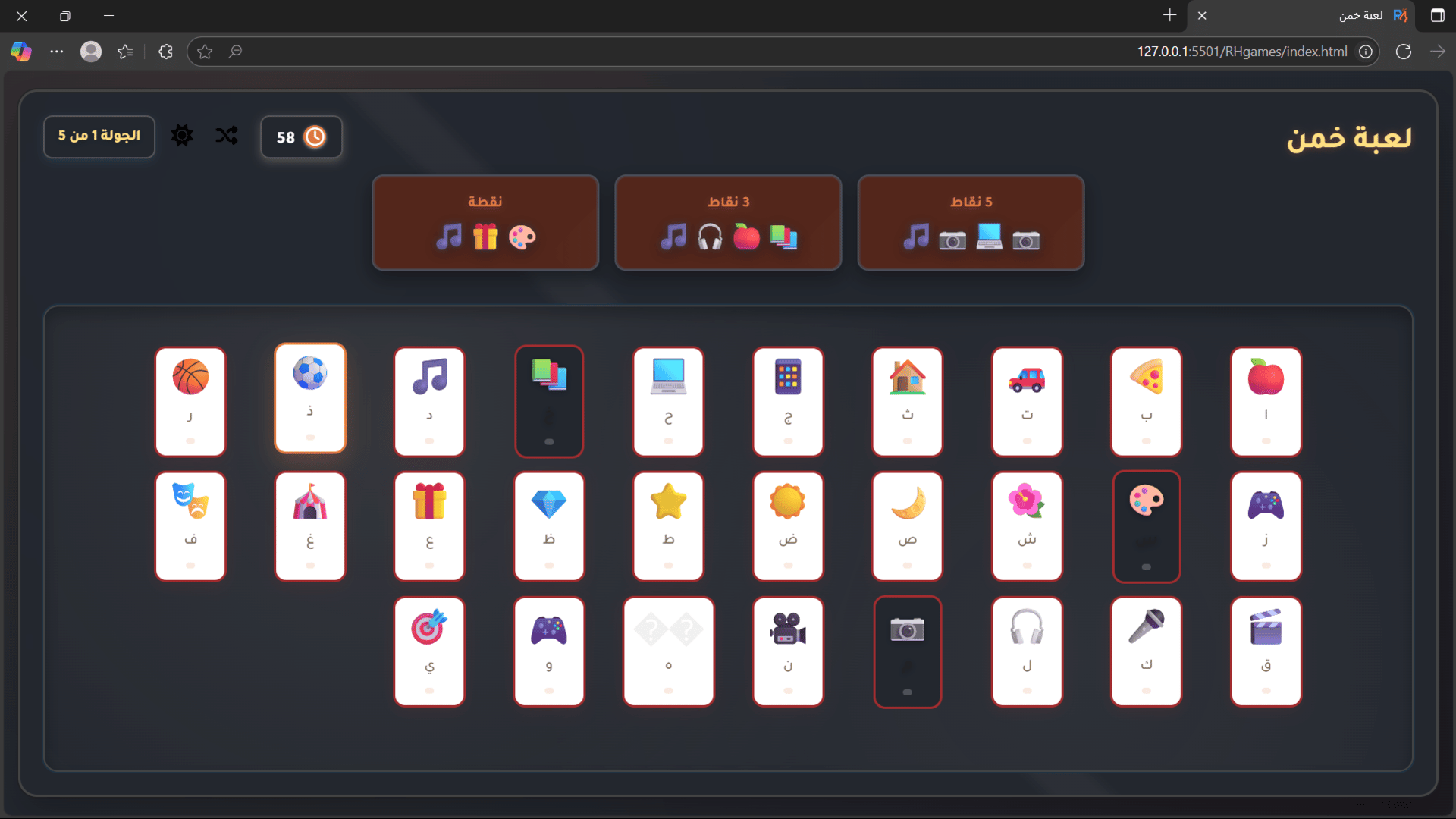Close the current browser tab
1456x819 pixels.
click(x=1202, y=15)
